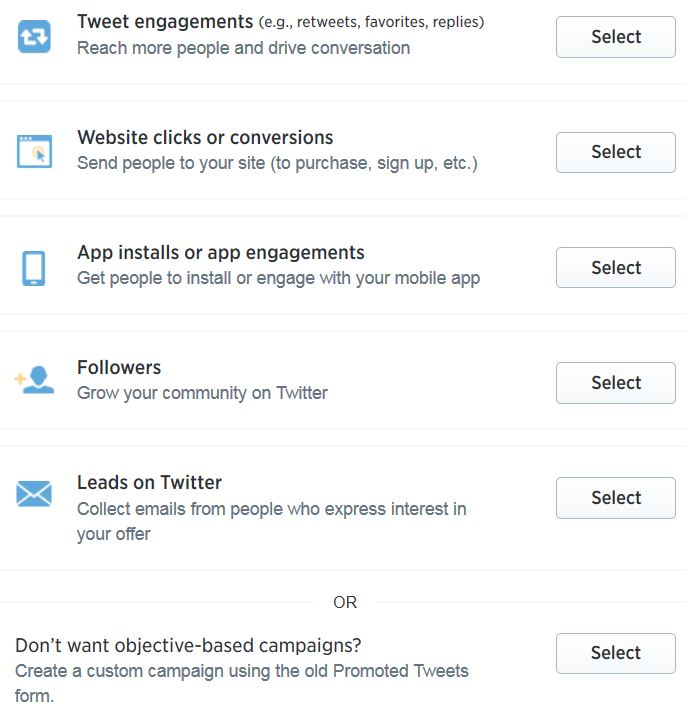The image size is (686, 718).
Task: Pick Select beside Leads on Twitter
Action: (615, 498)
